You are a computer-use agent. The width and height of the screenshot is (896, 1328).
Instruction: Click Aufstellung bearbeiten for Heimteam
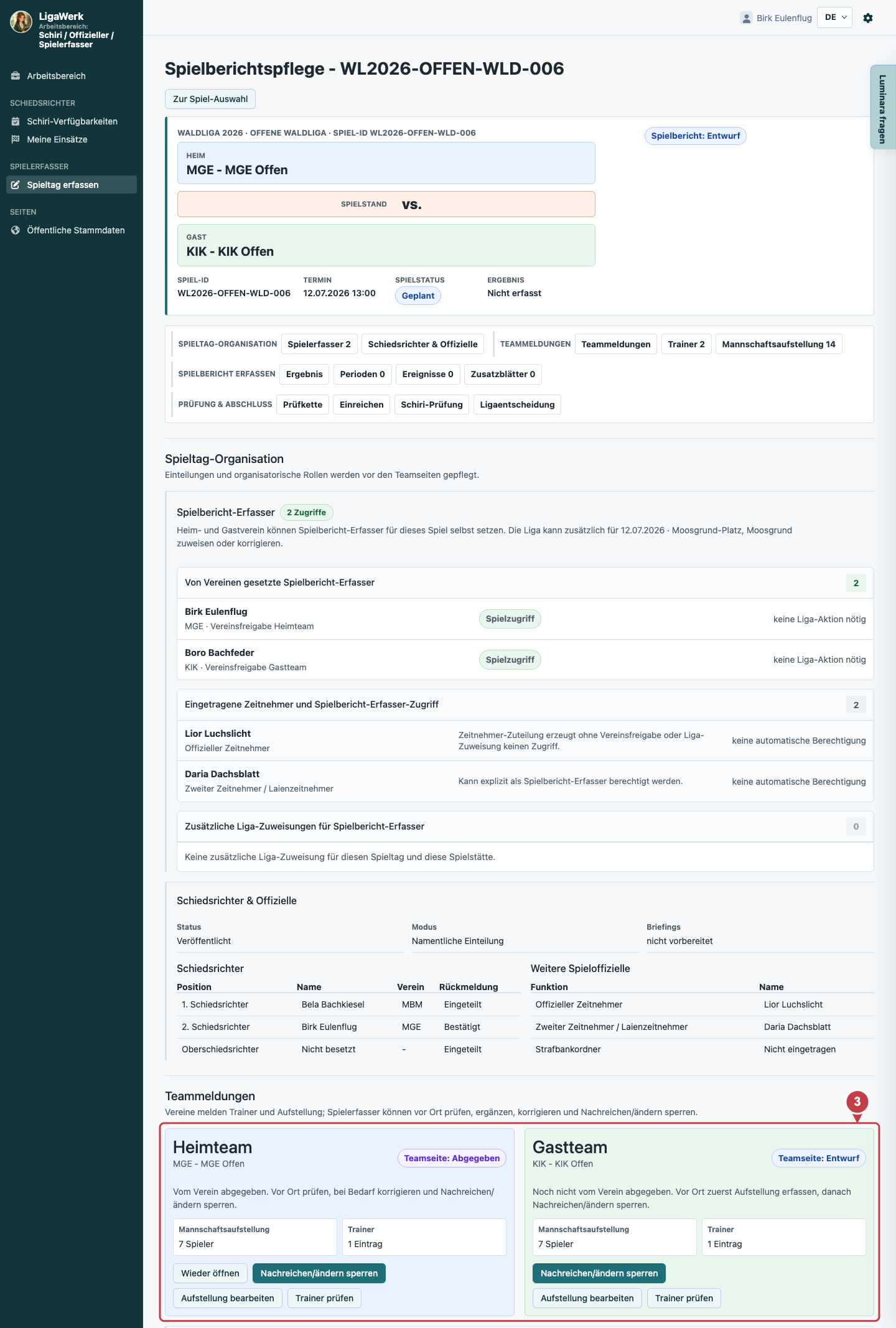coord(228,1298)
